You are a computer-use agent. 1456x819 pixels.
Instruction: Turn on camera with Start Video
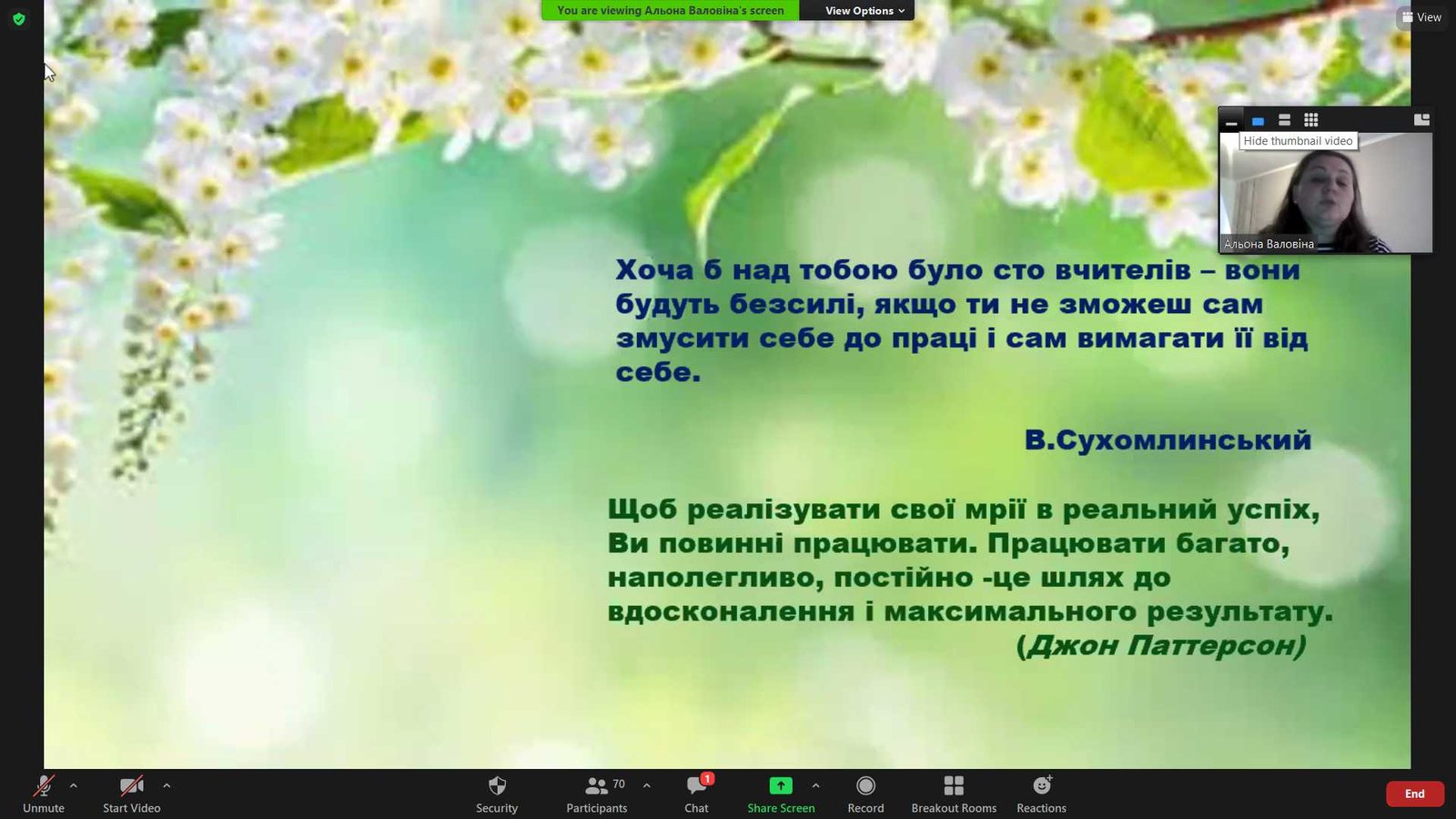point(131,786)
